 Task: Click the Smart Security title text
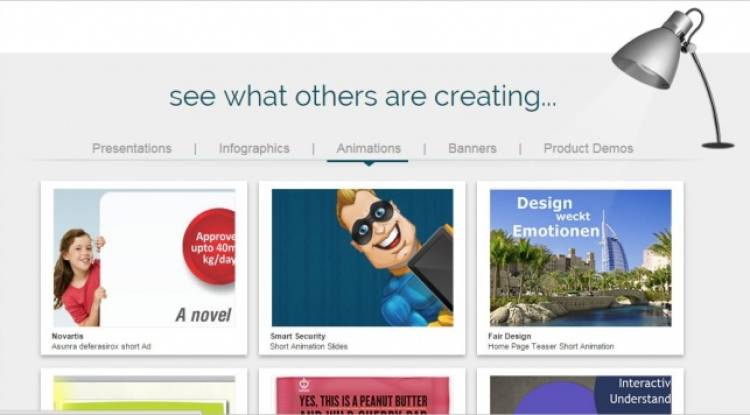click(x=298, y=336)
